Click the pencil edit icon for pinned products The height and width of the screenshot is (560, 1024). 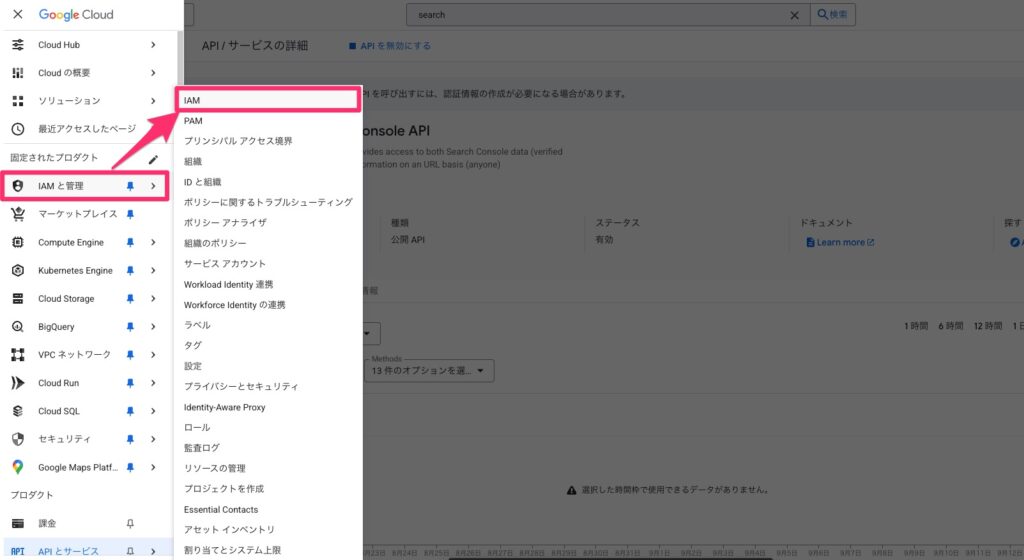point(153,158)
